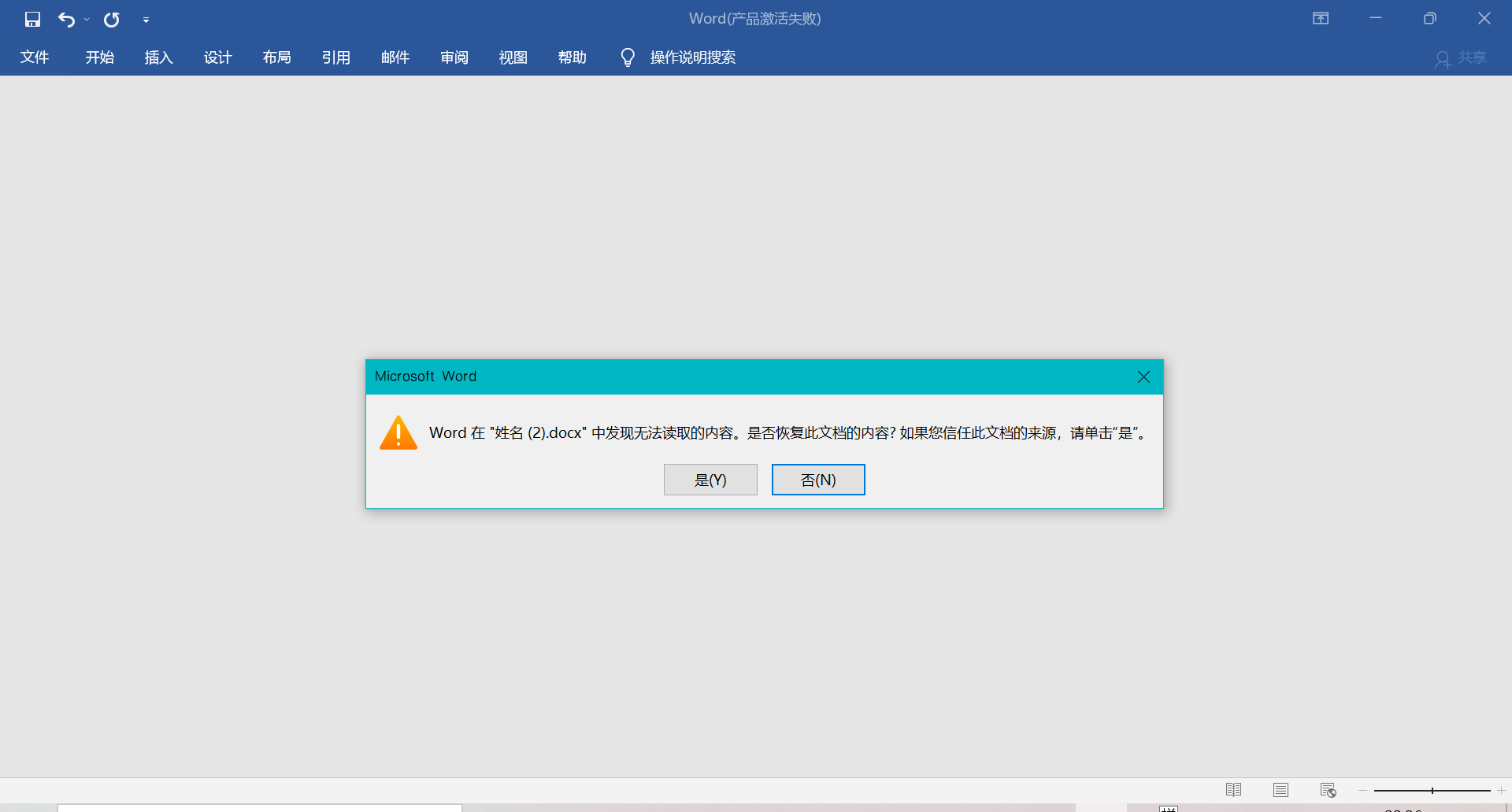Image resolution: width=1512 pixels, height=812 pixels.
Task: Click the 操作说明搜索 search field
Action: pos(693,57)
